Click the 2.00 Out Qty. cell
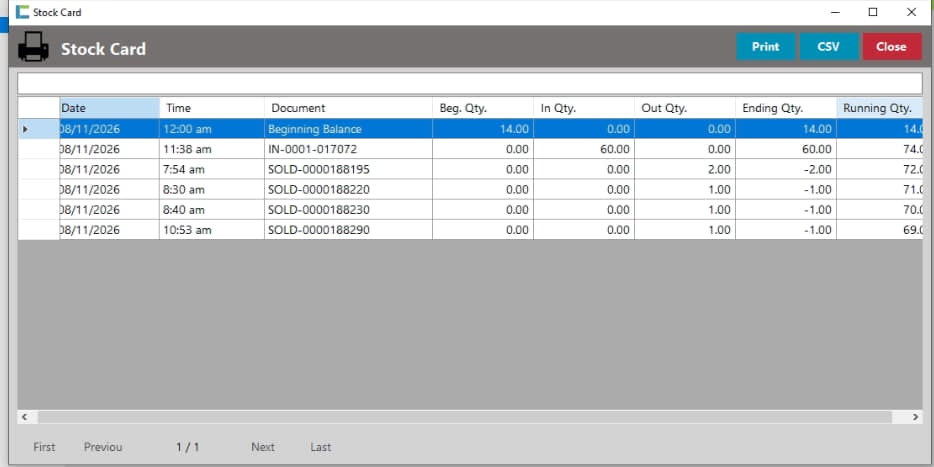 [x=685, y=169]
